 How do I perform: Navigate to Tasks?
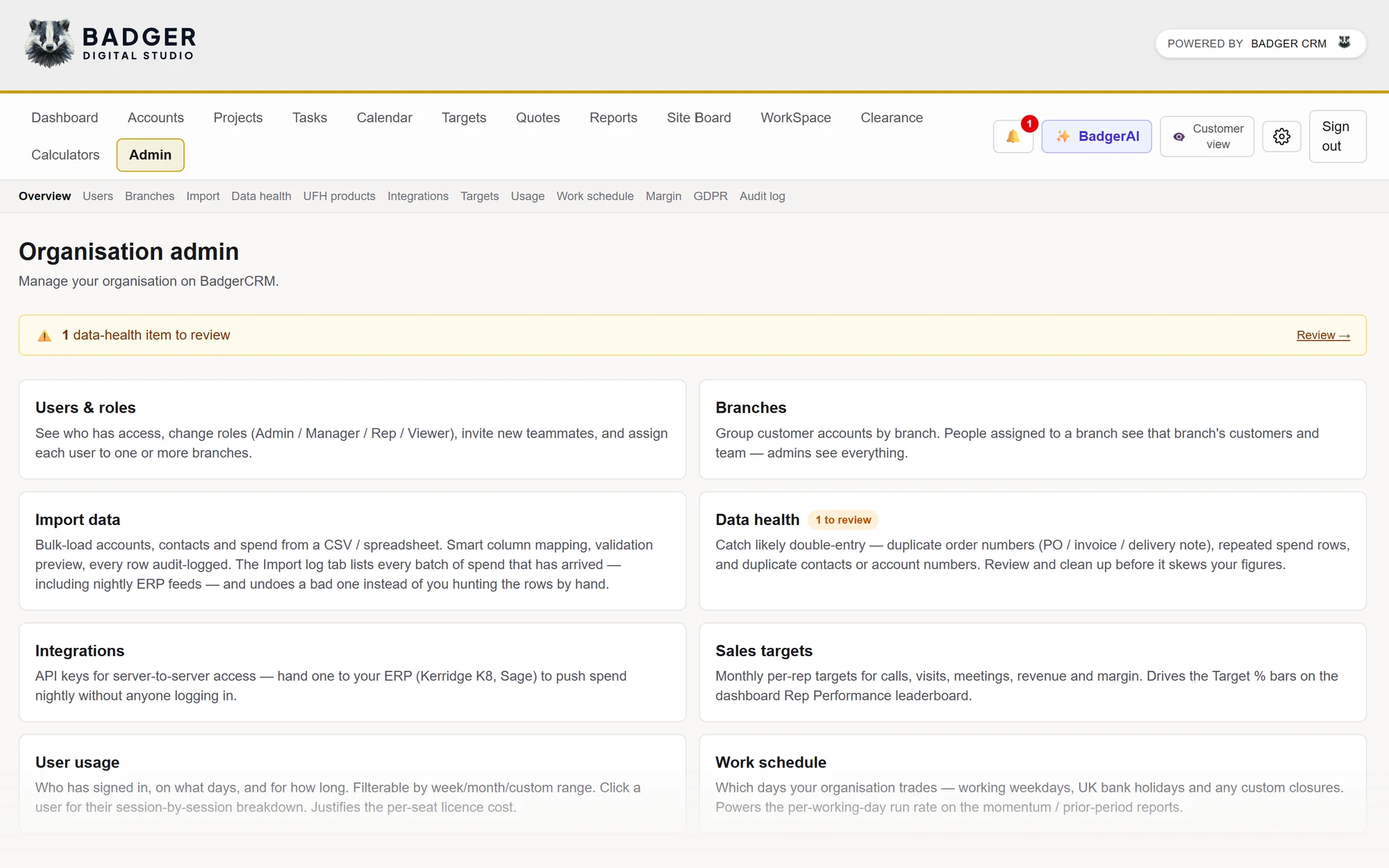[310, 118]
